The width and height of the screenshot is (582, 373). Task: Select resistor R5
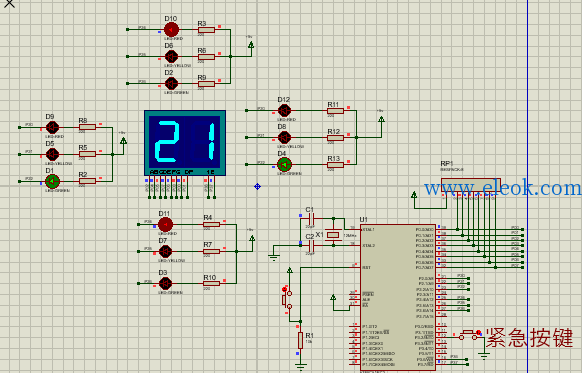click(x=87, y=154)
